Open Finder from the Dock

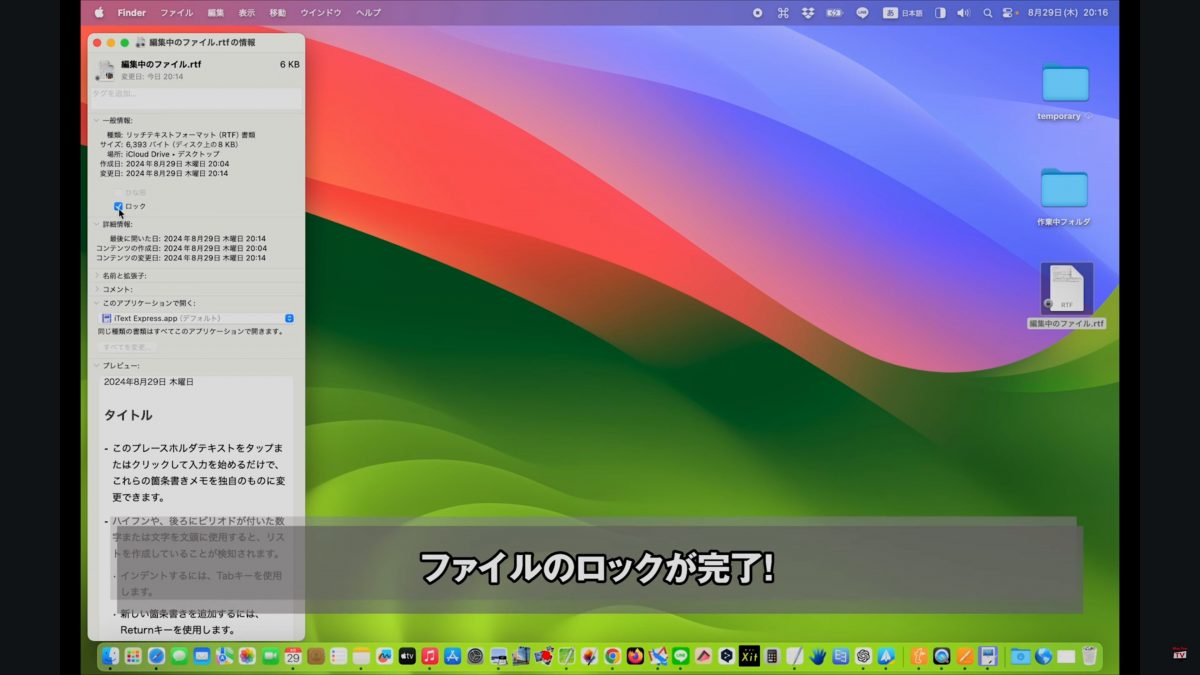[x=111, y=656]
